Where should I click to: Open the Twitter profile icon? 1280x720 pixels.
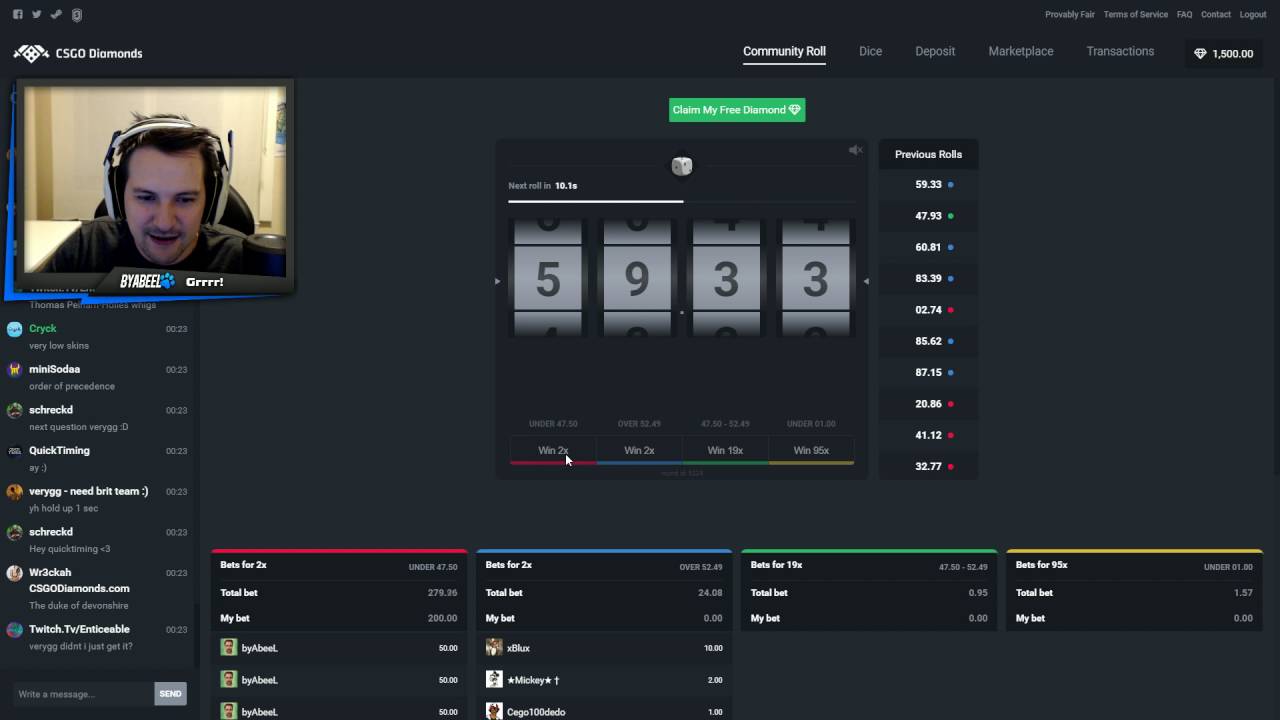coord(37,15)
